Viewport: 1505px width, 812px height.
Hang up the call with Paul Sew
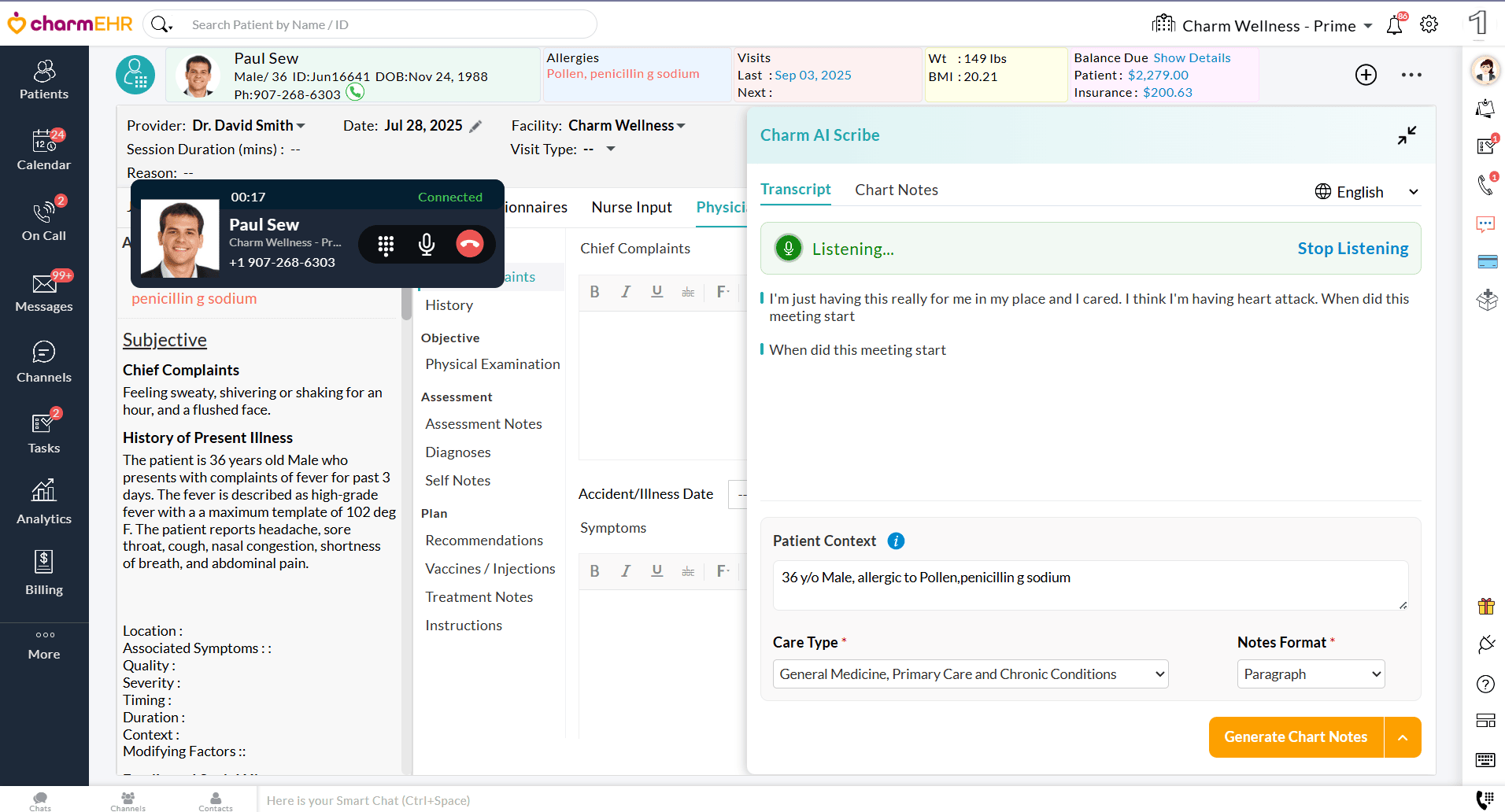(x=469, y=245)
